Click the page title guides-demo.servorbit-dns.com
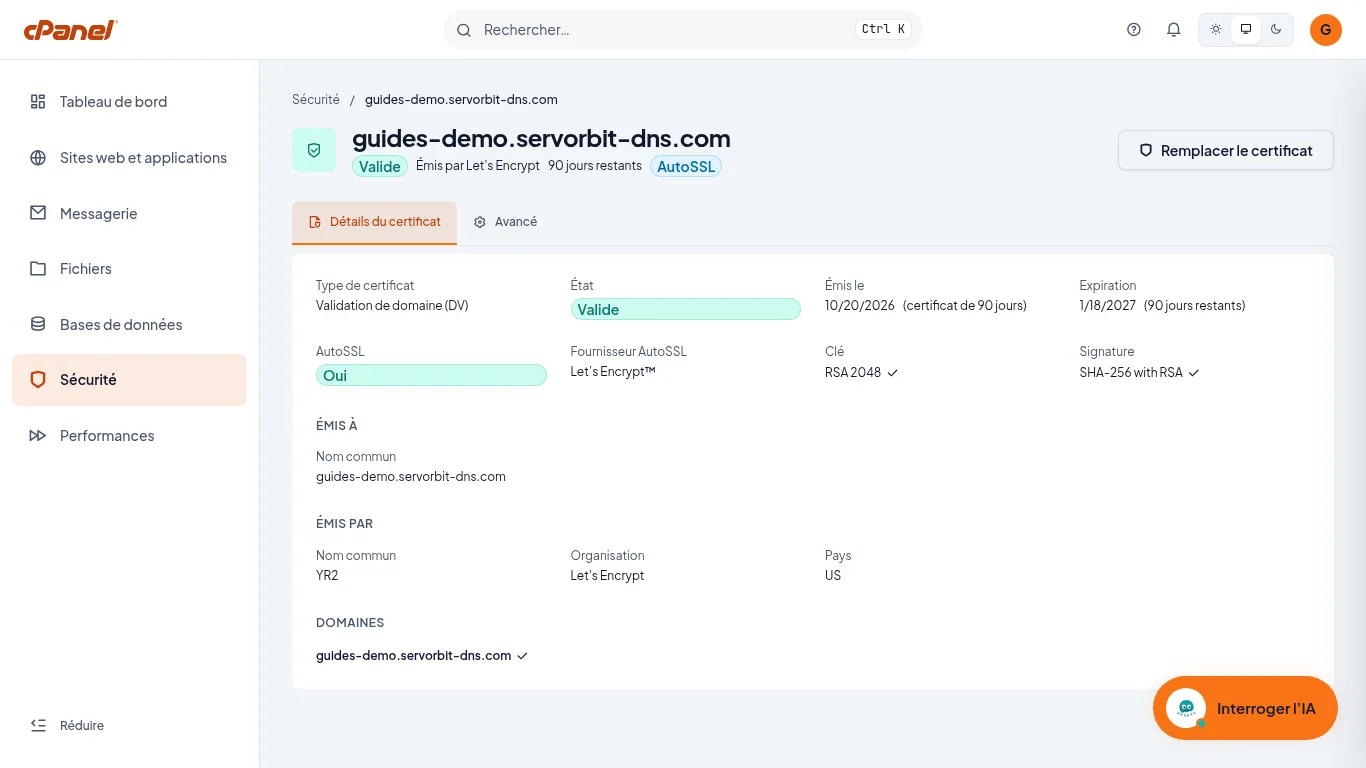The width and height of the screenshot is (1366, 768). pyautogui.click(x=541, y=138)
